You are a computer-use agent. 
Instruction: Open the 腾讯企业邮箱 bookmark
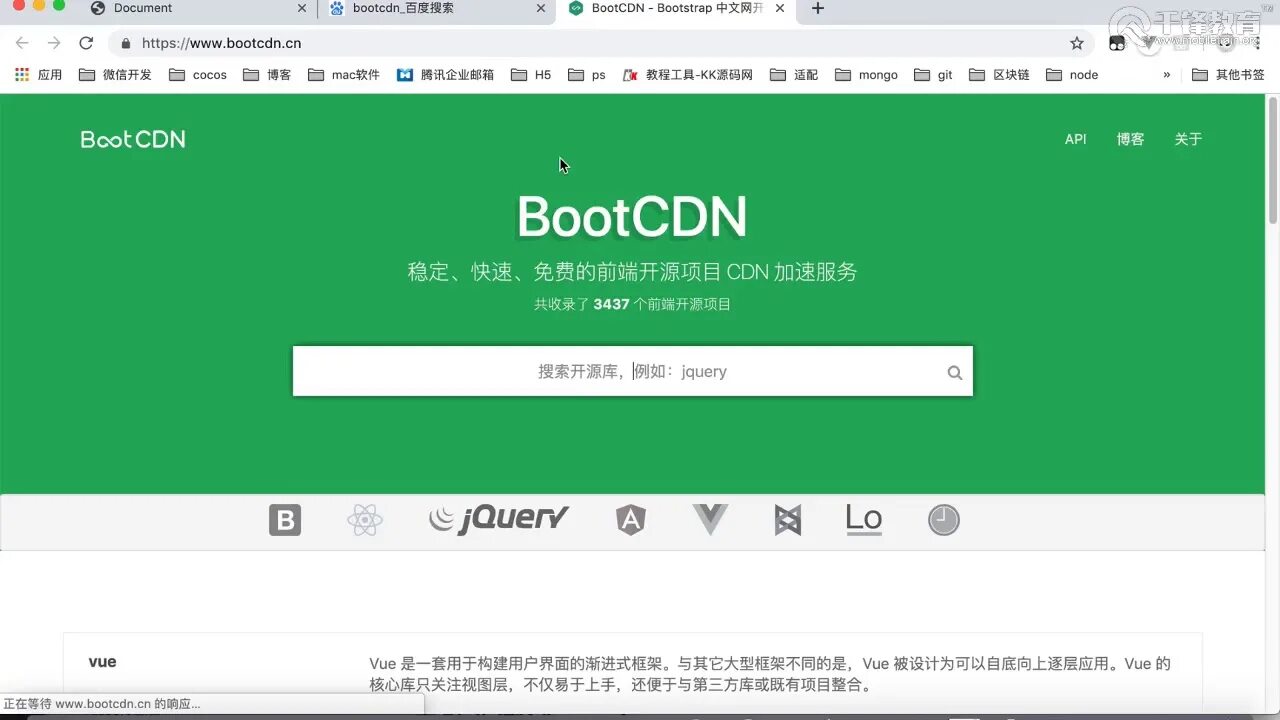(446, 75)
